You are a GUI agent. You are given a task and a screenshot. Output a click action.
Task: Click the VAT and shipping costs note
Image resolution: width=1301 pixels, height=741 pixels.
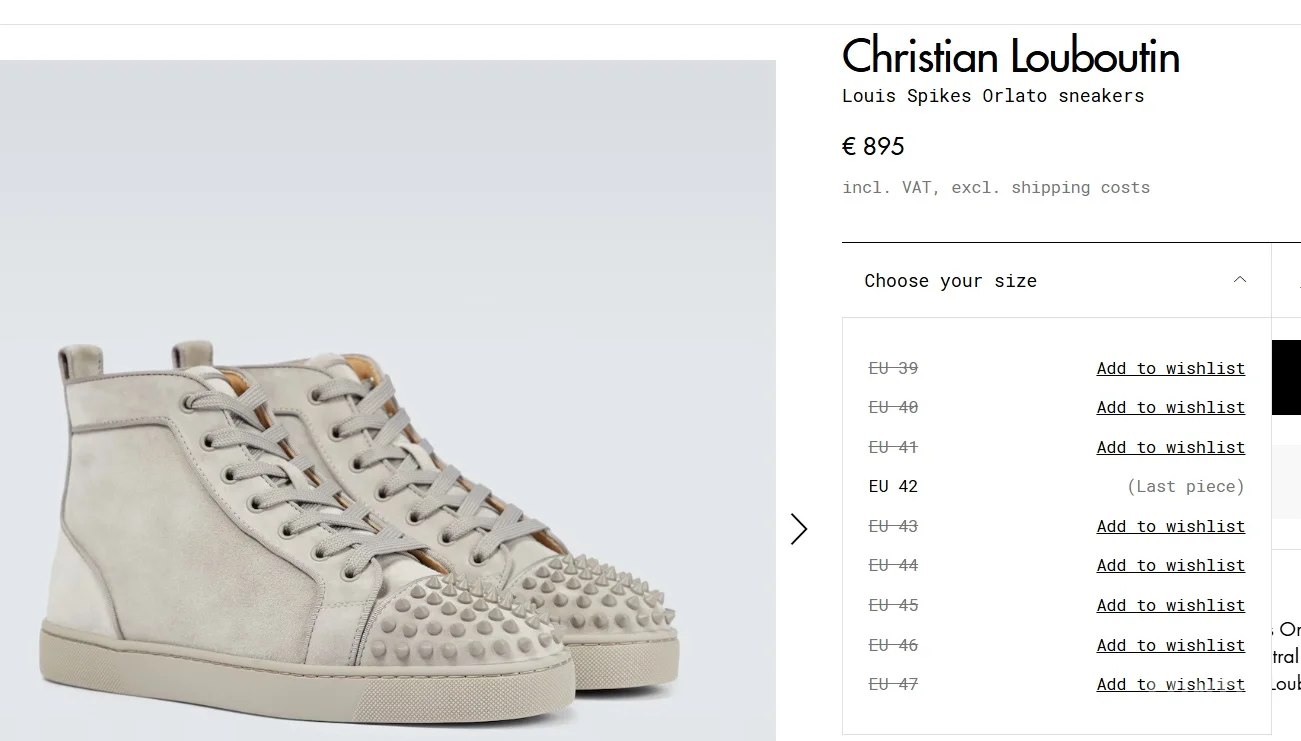pos(995,187)
